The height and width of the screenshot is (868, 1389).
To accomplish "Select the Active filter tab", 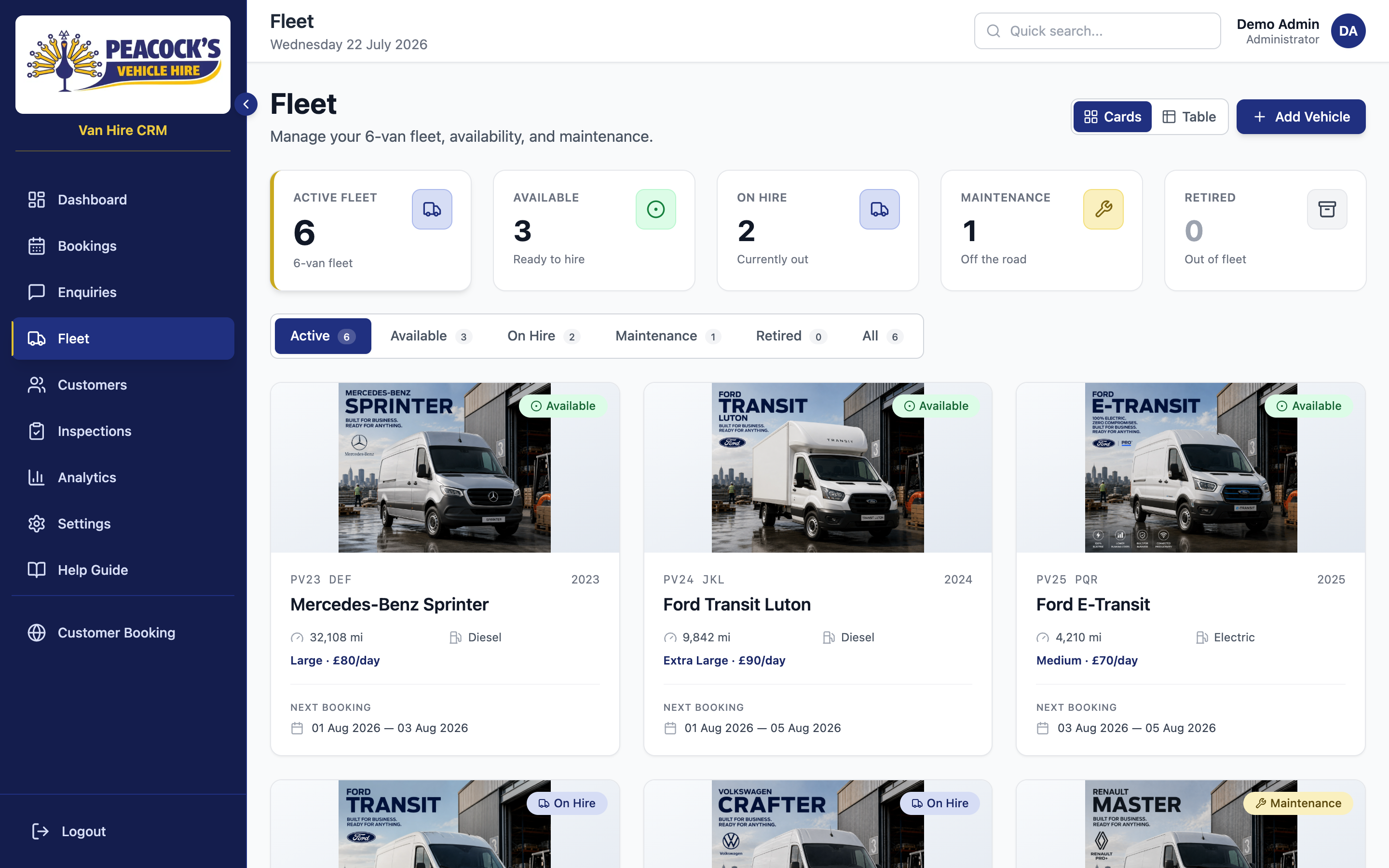I will point(323,337).
